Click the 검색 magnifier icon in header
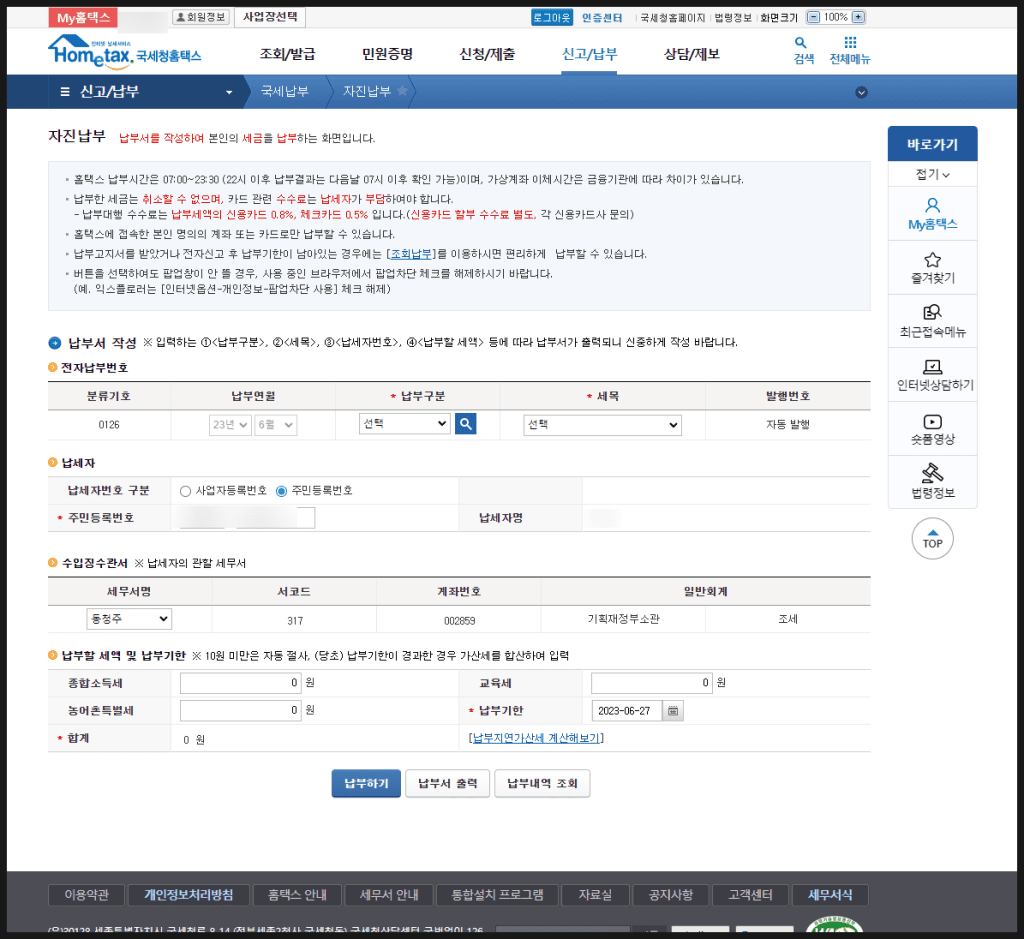 [802, 44]
